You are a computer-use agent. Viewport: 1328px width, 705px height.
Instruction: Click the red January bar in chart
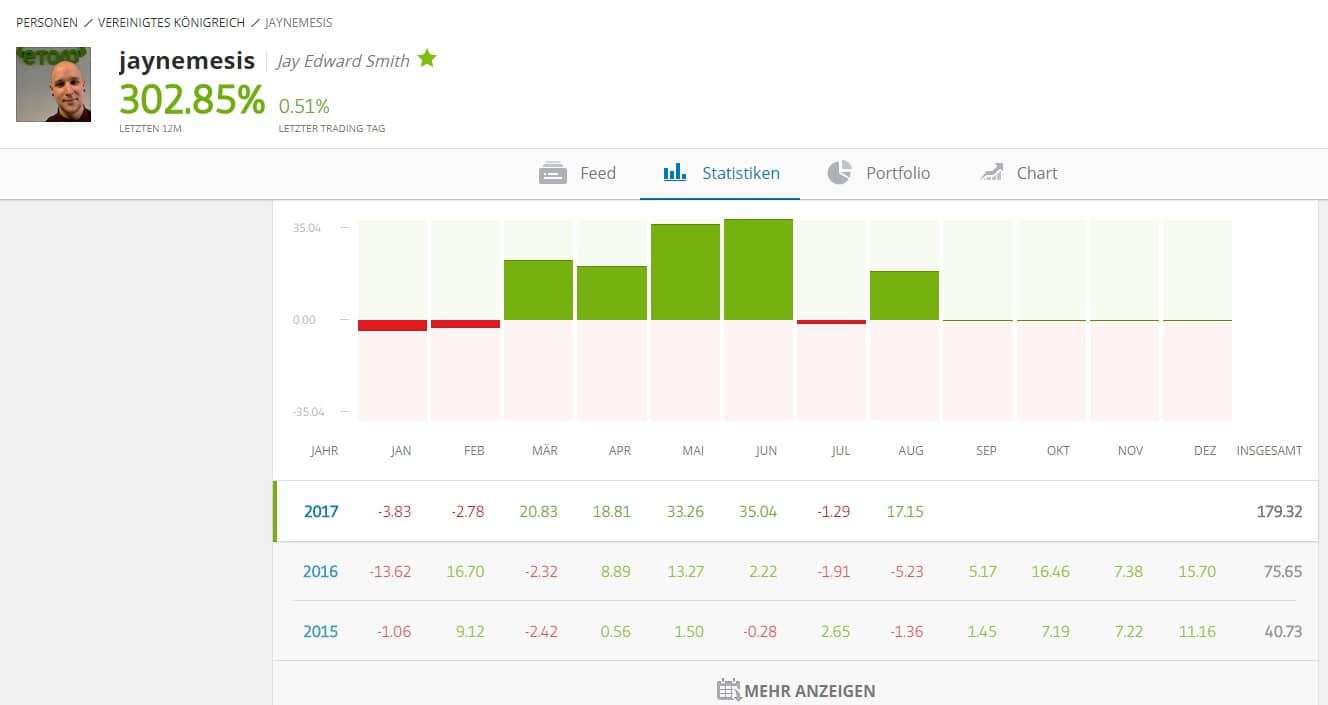(392, 325)
